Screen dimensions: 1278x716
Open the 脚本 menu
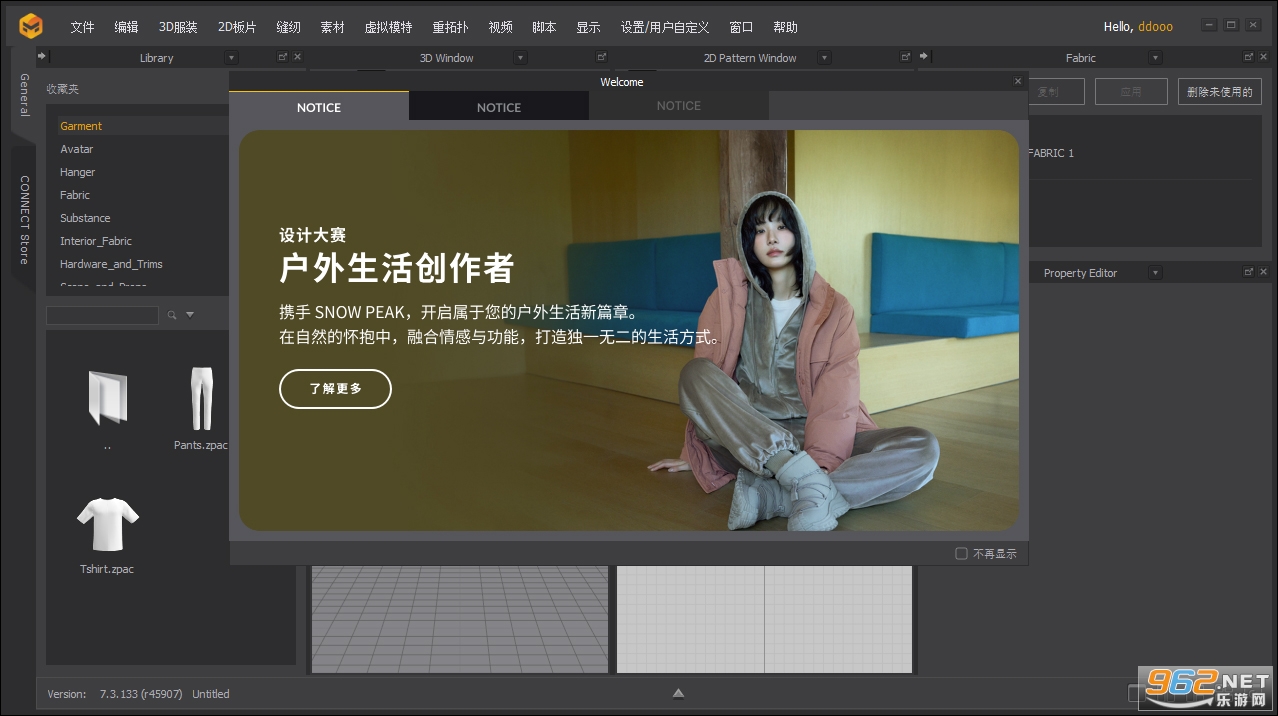(x=544, y=27)
